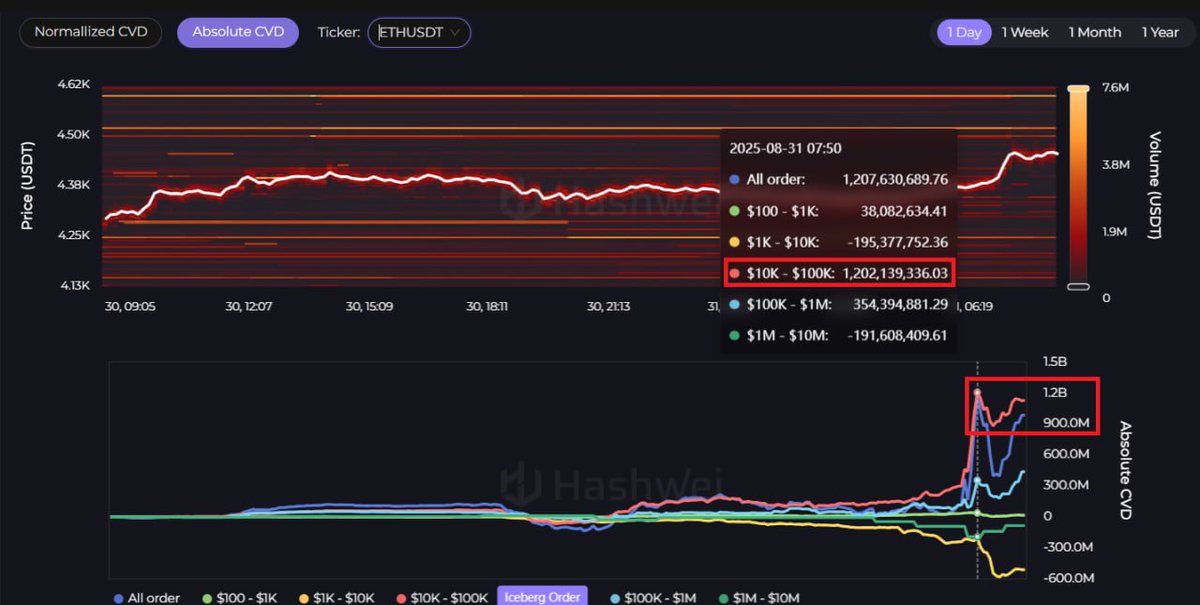Click the volume gradient slider handle
The width and height of the screenshot is (1200, 605).
[x=1078, y=288]
